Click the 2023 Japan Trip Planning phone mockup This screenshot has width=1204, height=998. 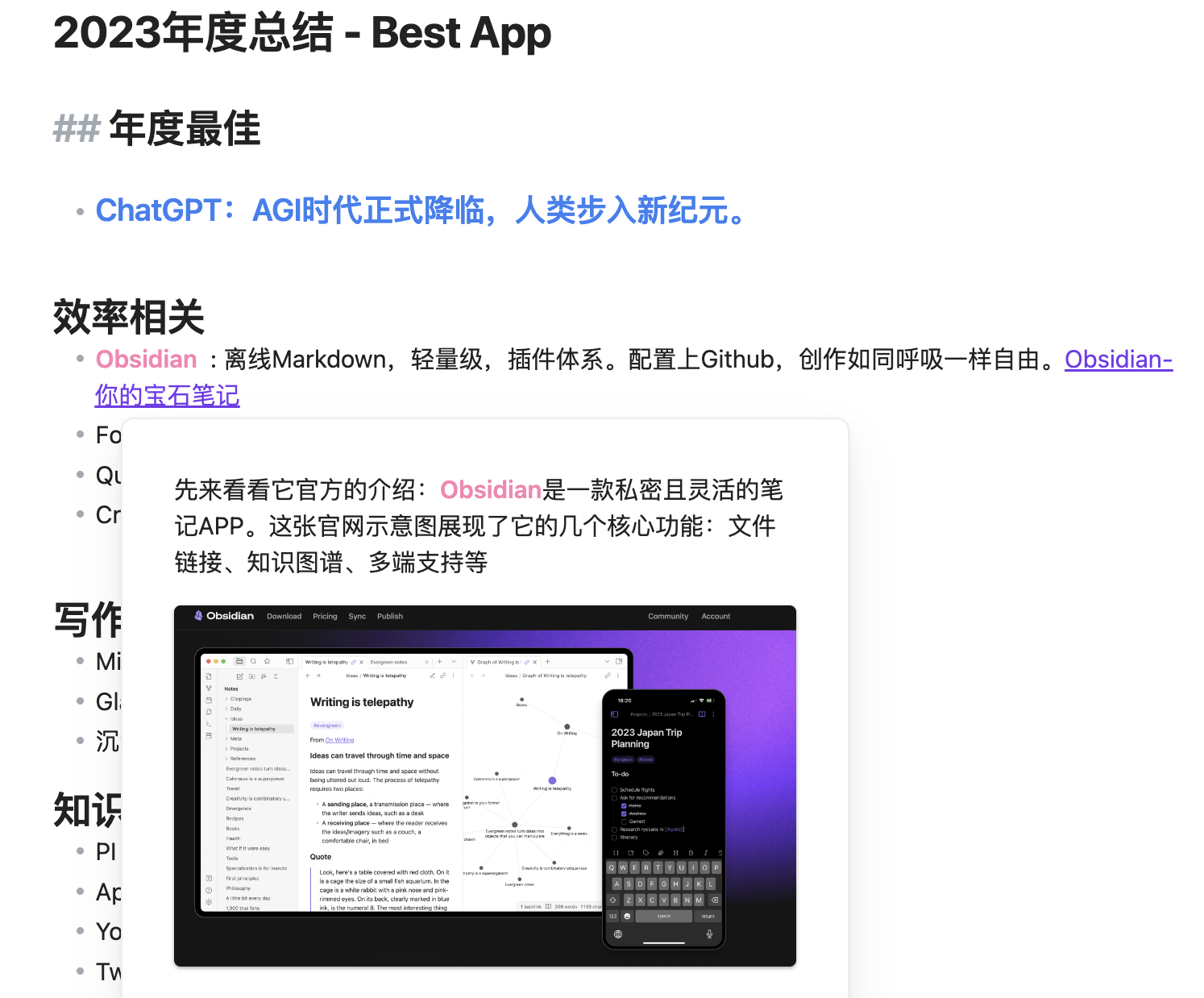tap(664, 819)
